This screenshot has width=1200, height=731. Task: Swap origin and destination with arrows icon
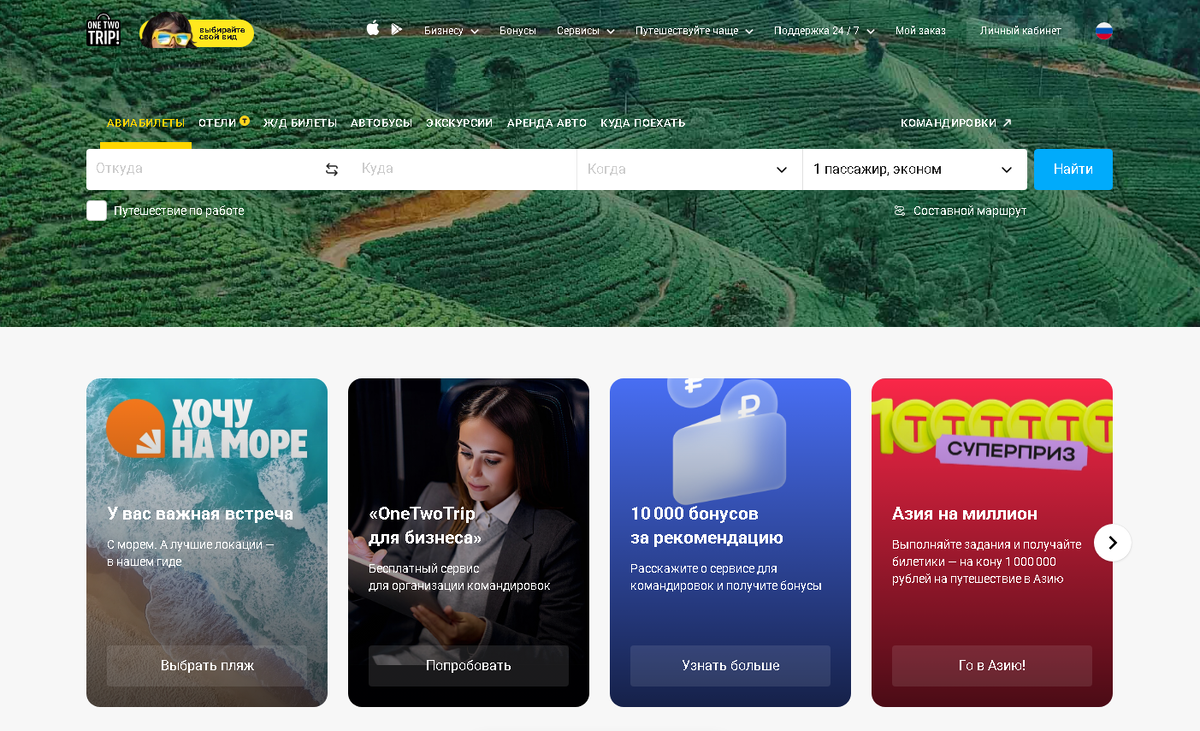point(332,169)
